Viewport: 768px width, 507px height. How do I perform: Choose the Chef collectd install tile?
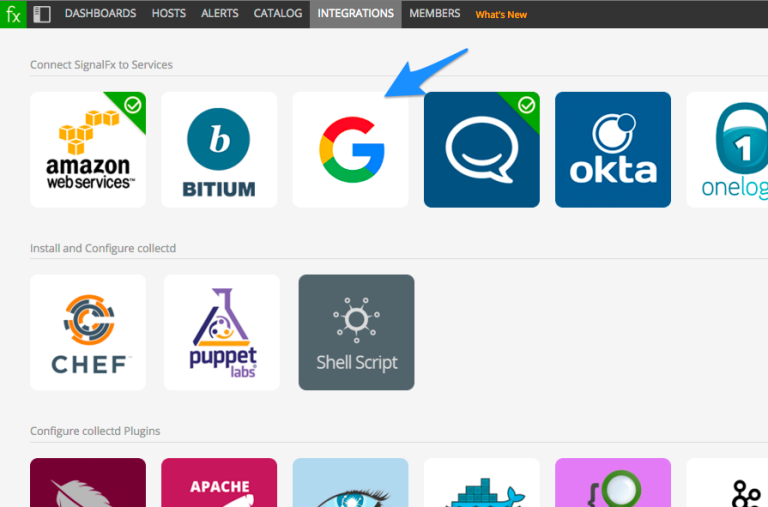88,332
